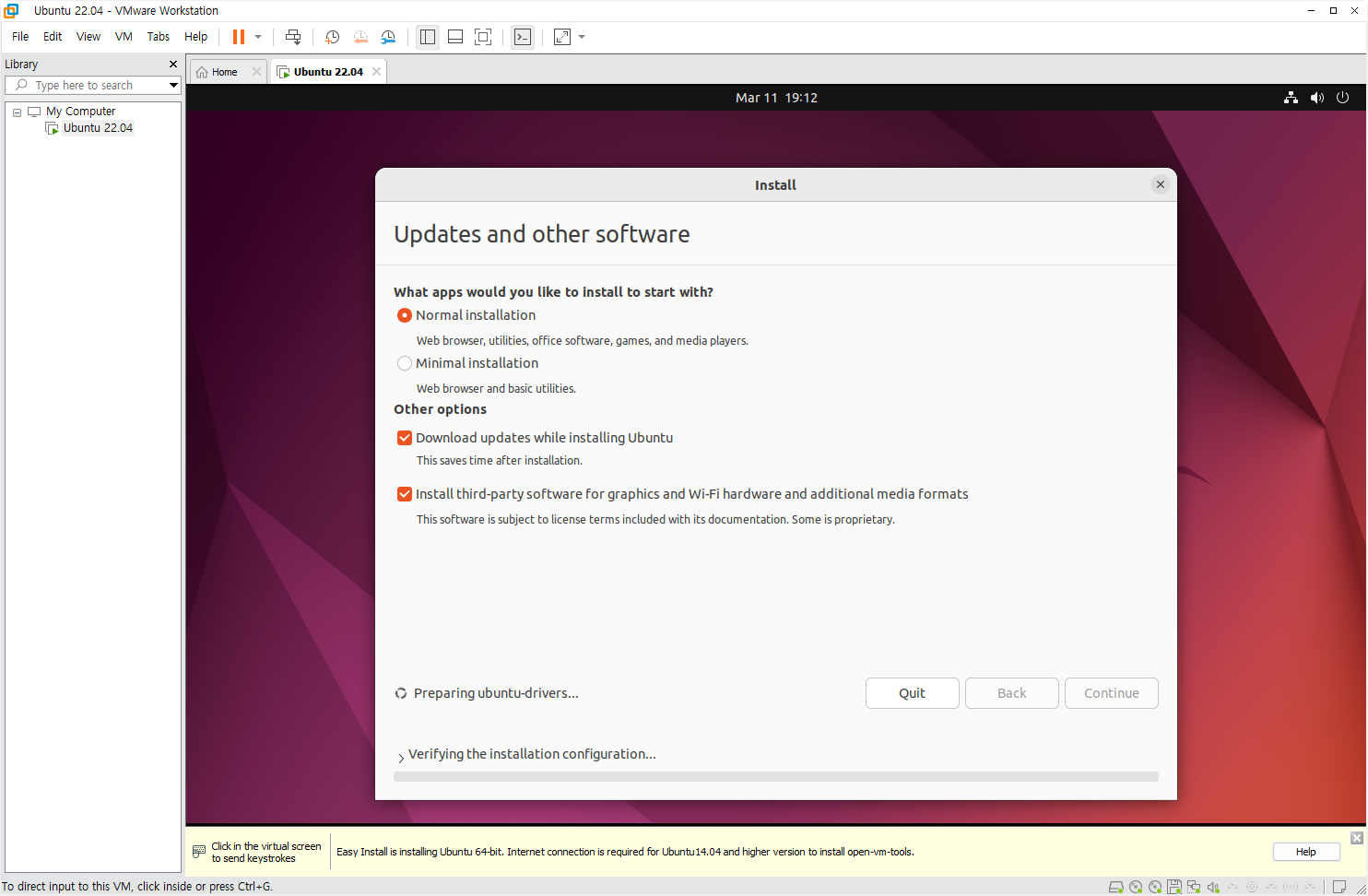Click the hard disk status bar icon
1368x896 pixels.
[1116, 887]
